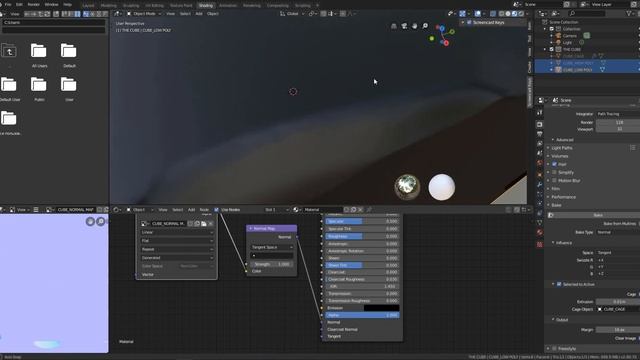
Task: Open the node editor Node menu
Action: (x=204, y=210)
